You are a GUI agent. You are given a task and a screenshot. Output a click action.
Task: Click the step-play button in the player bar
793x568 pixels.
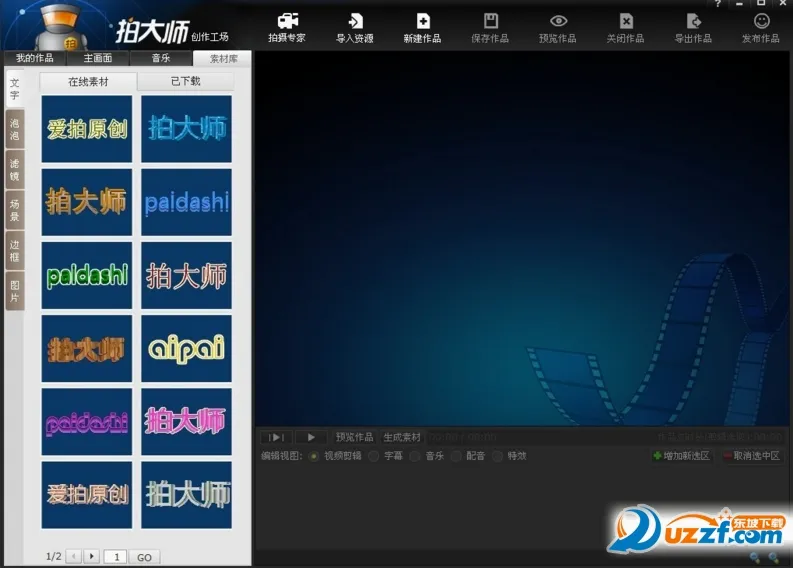click(276, 437)
